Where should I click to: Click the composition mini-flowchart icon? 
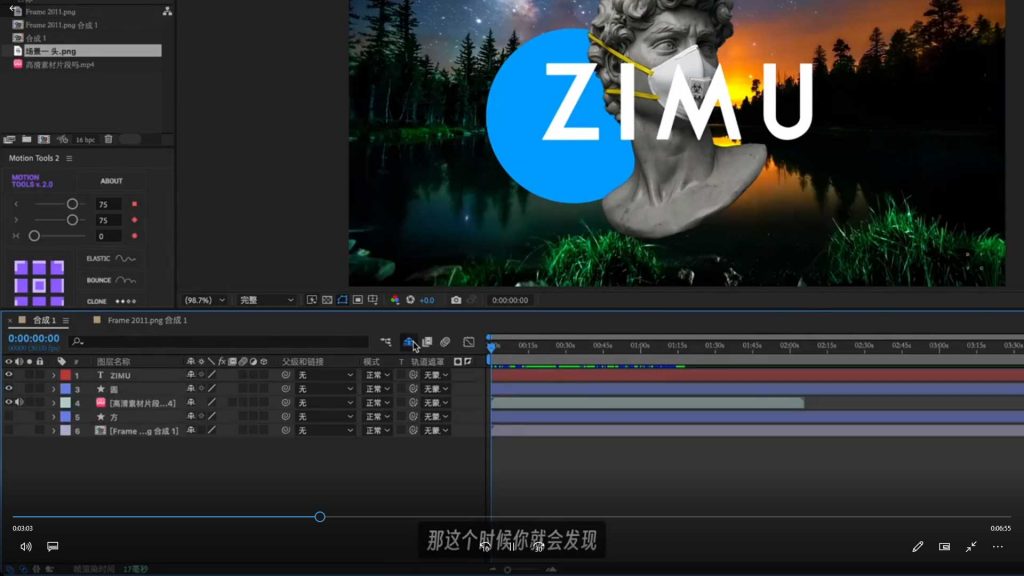pyautogui.click(x=386, y=342)
